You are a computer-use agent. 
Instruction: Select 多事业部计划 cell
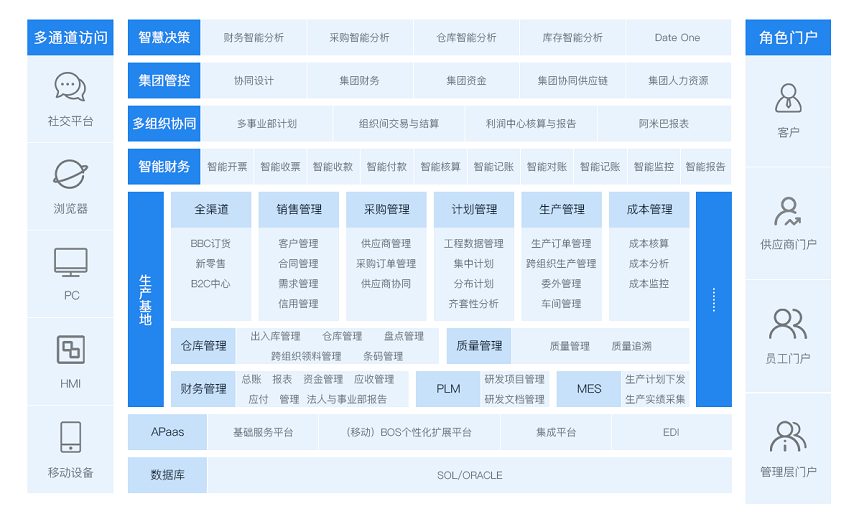click(266, 123)
